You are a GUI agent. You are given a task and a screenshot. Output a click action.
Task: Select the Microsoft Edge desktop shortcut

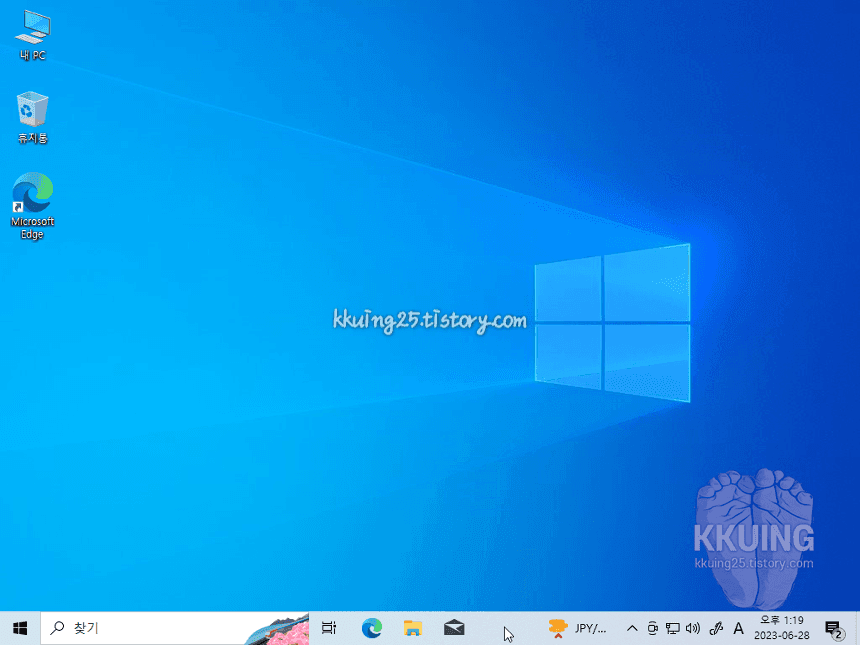click(x=33, y=206)
